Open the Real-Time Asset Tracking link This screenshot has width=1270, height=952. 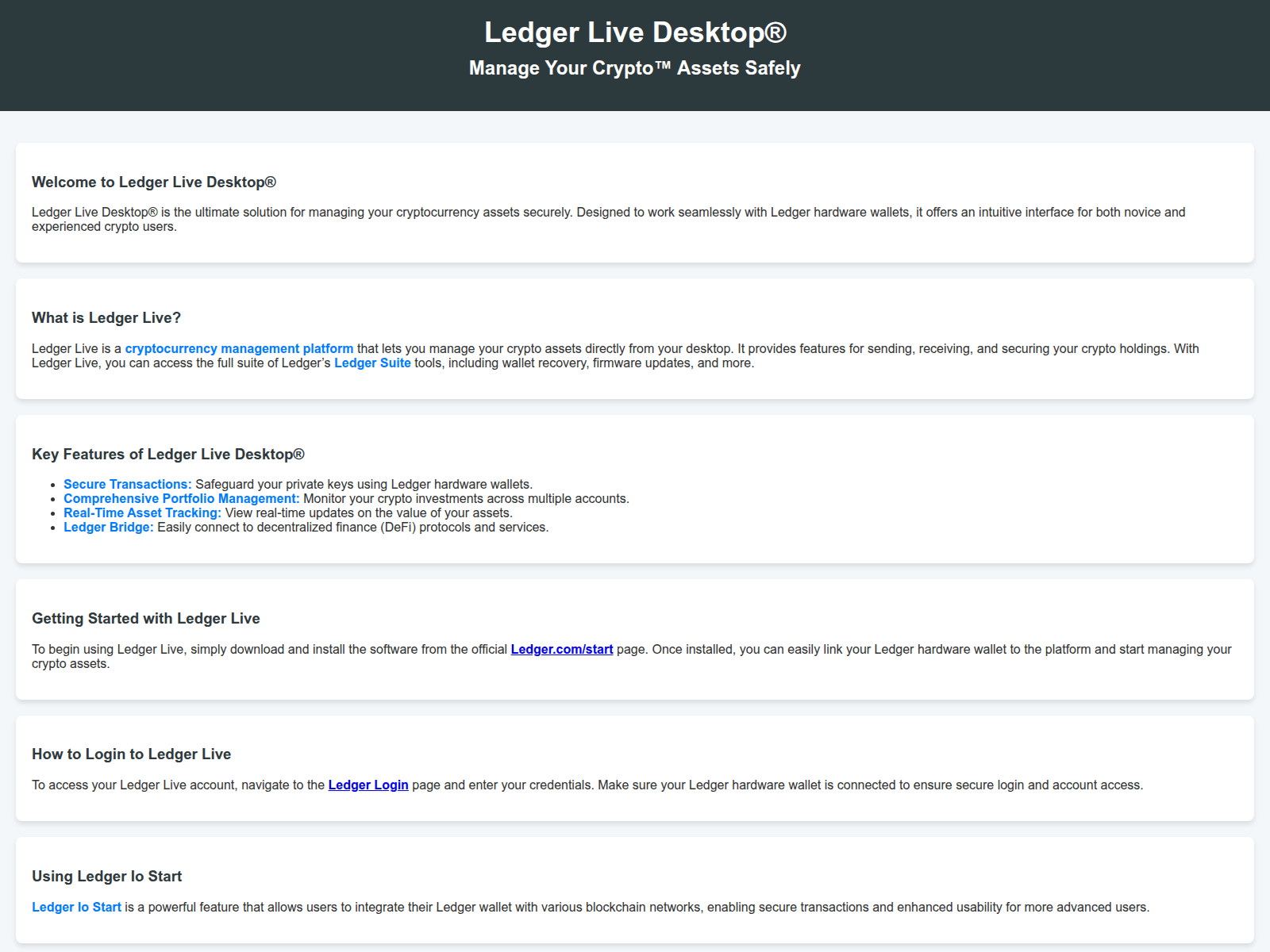[x=143, y=513]
